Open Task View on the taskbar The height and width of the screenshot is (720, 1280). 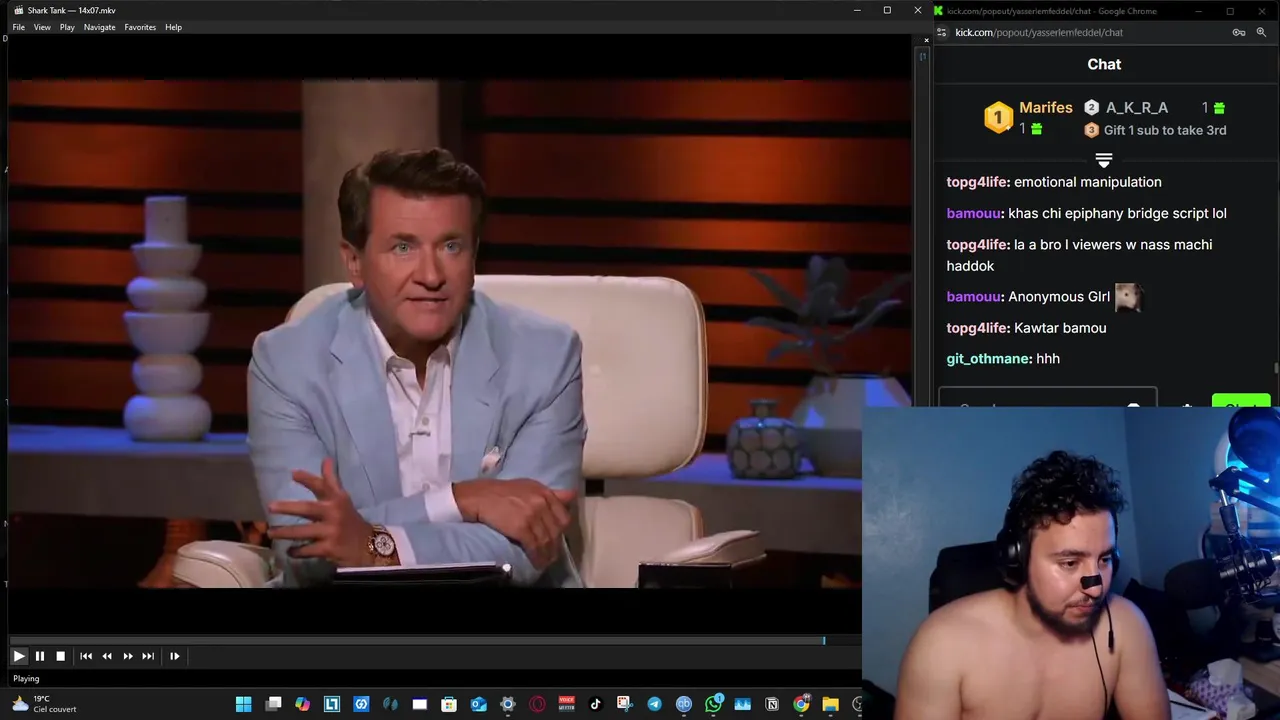[x=273, y=704]
